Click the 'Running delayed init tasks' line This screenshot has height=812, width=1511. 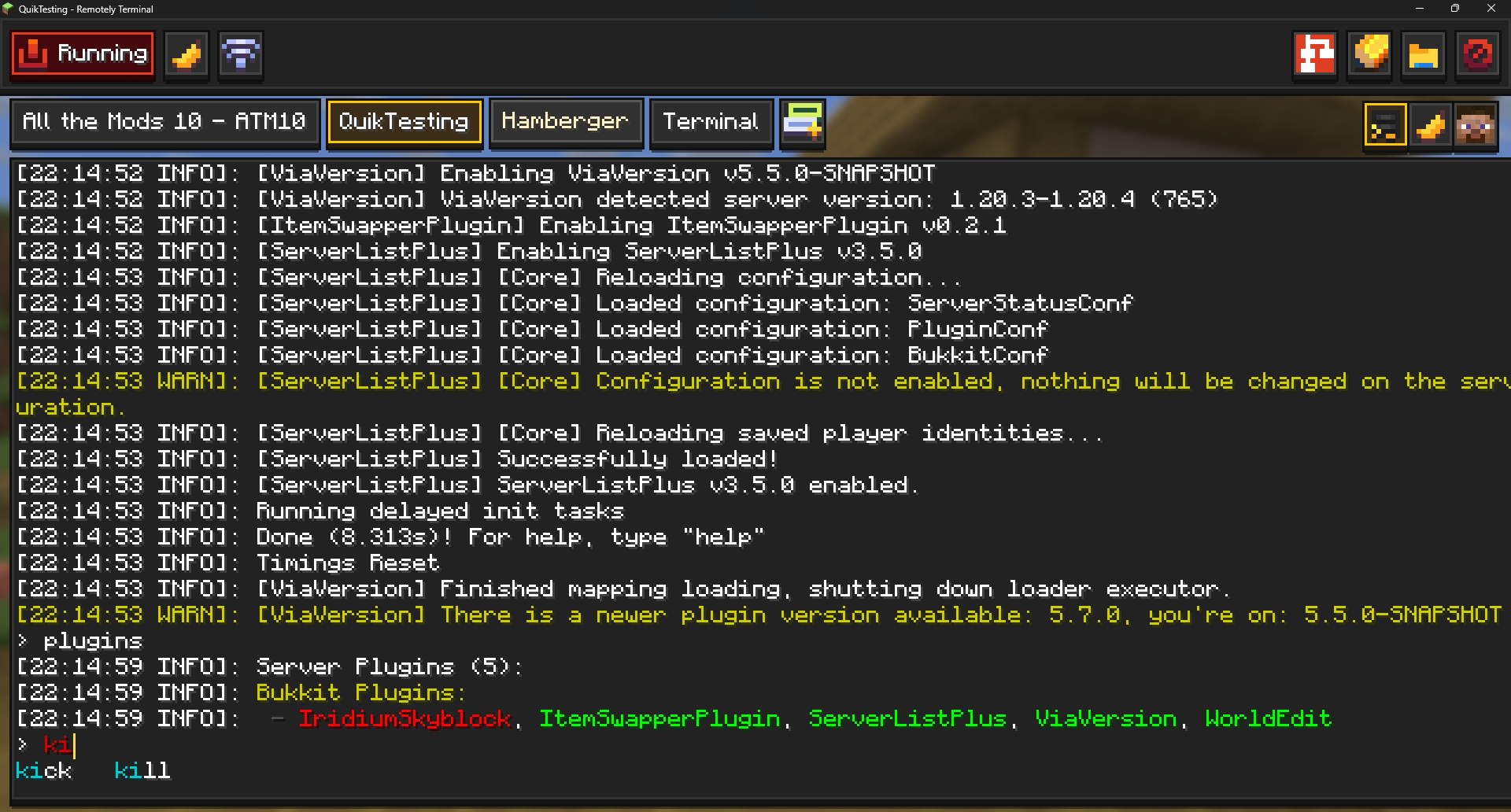[x=320, y=511]
